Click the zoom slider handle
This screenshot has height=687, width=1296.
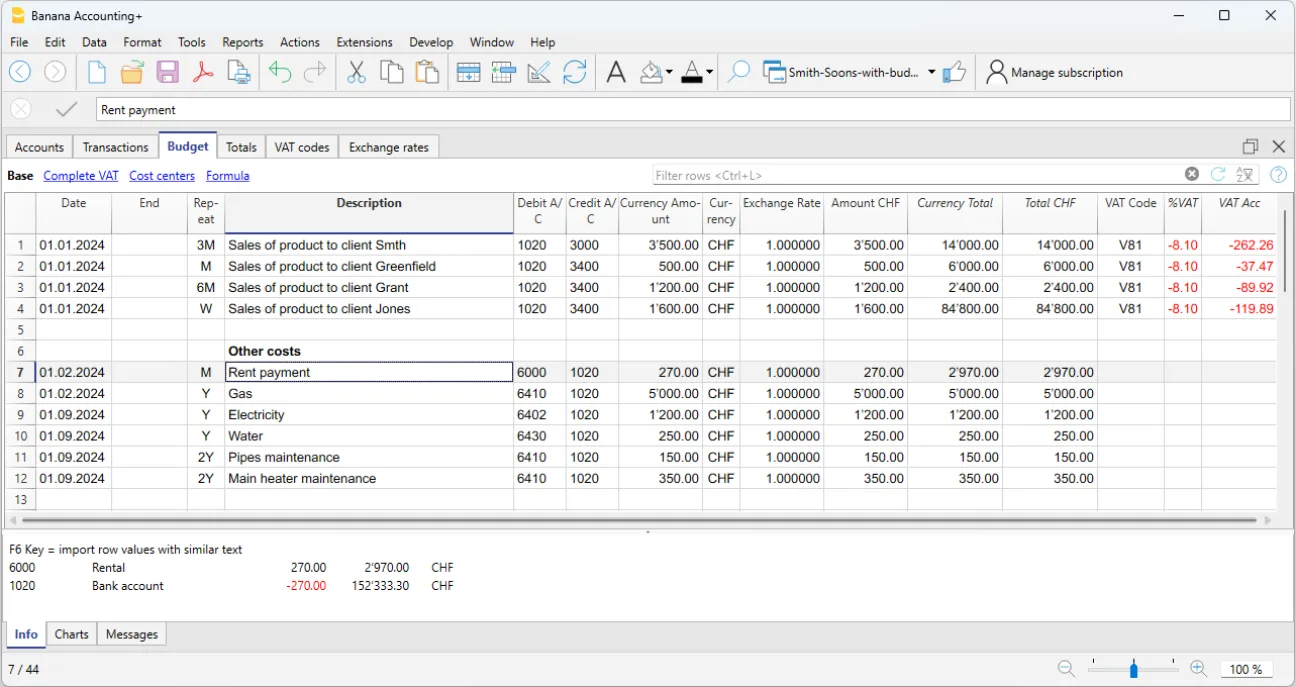1133,669
